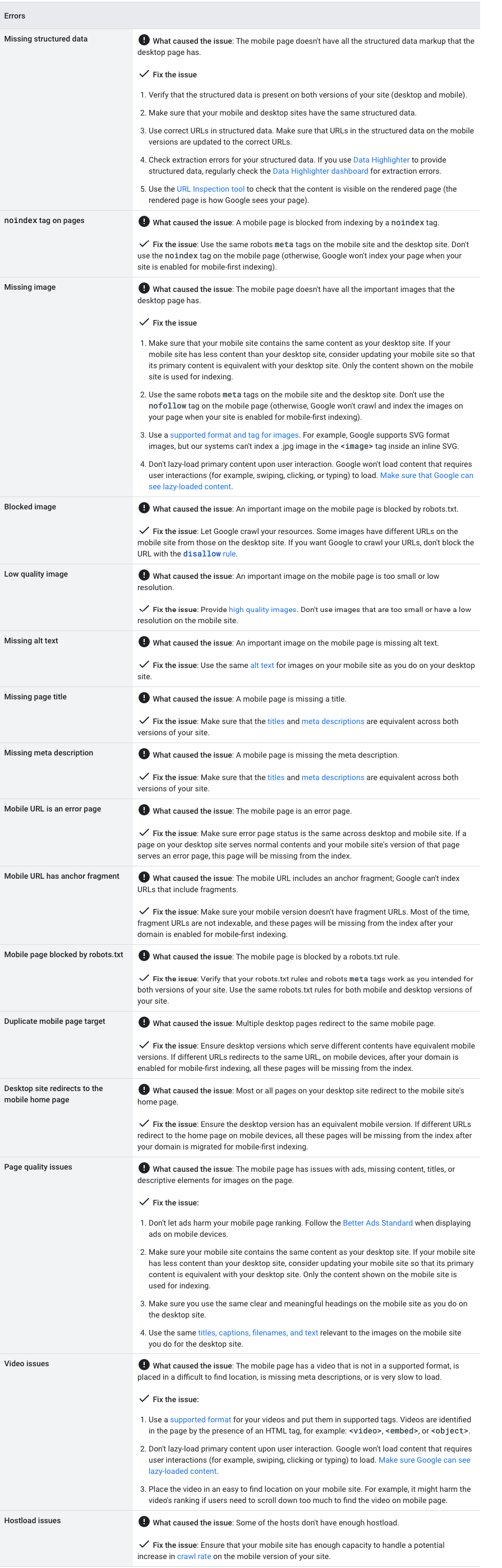Image resolution: width=502 pixels, height=1568 pixels.
Task: Follow the supported format and tag for images link
Action: pos(234,435)
